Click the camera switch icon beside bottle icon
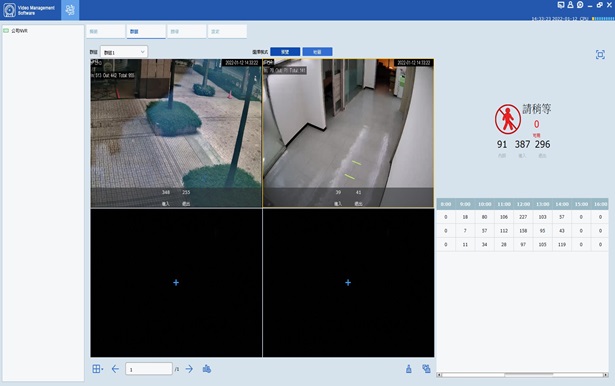Image resolution: width=615 pixels, height=386 pixels. pos(426,369)
